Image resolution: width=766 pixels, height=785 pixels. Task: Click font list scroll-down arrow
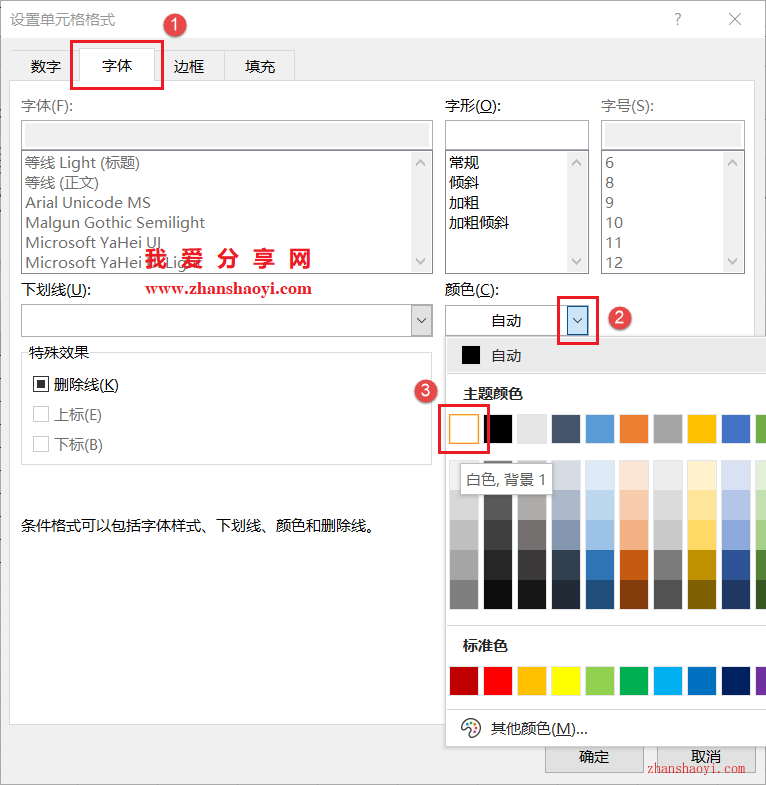(421, 261)
